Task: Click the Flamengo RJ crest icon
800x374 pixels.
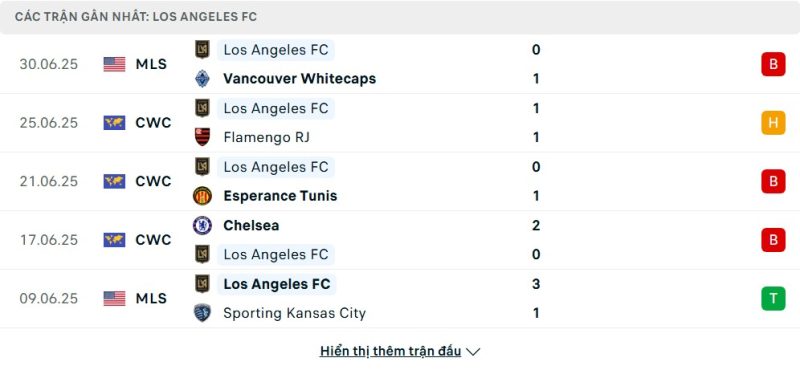Action: [202, 137]
